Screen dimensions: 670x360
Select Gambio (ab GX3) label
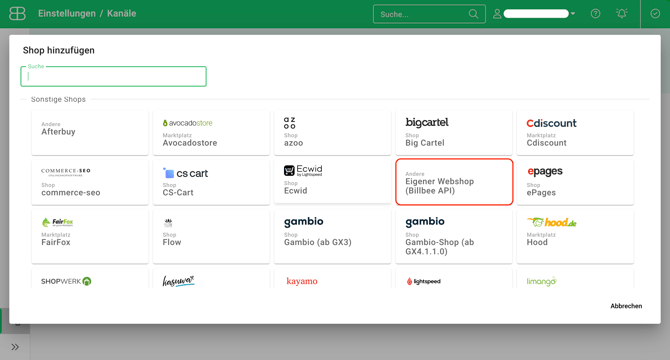(317, 242)
